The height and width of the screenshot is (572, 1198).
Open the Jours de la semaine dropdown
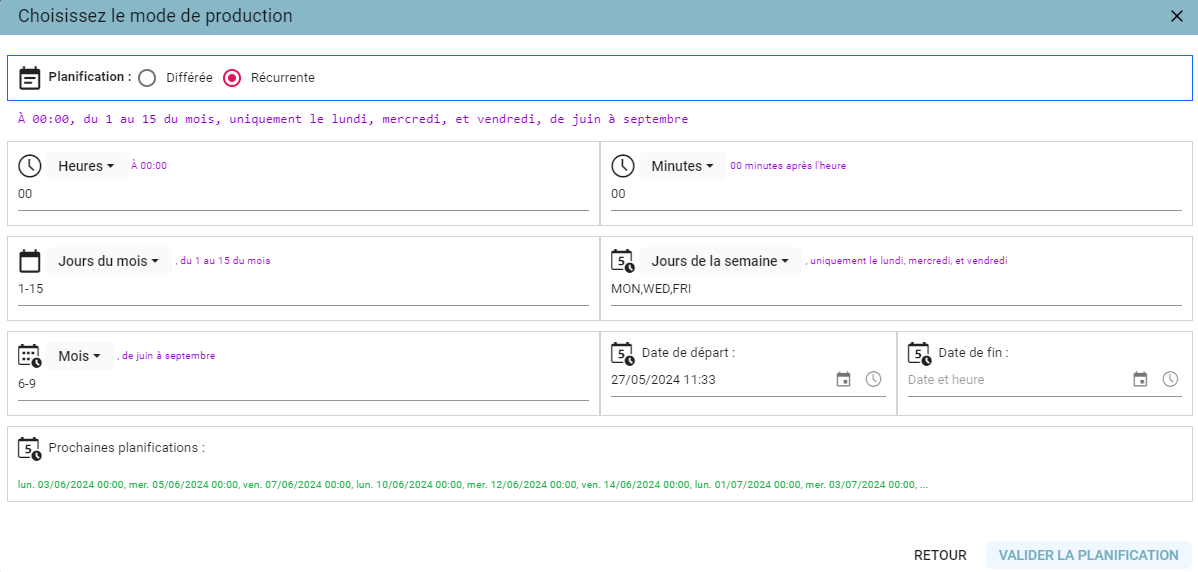(x=720, y=261)
